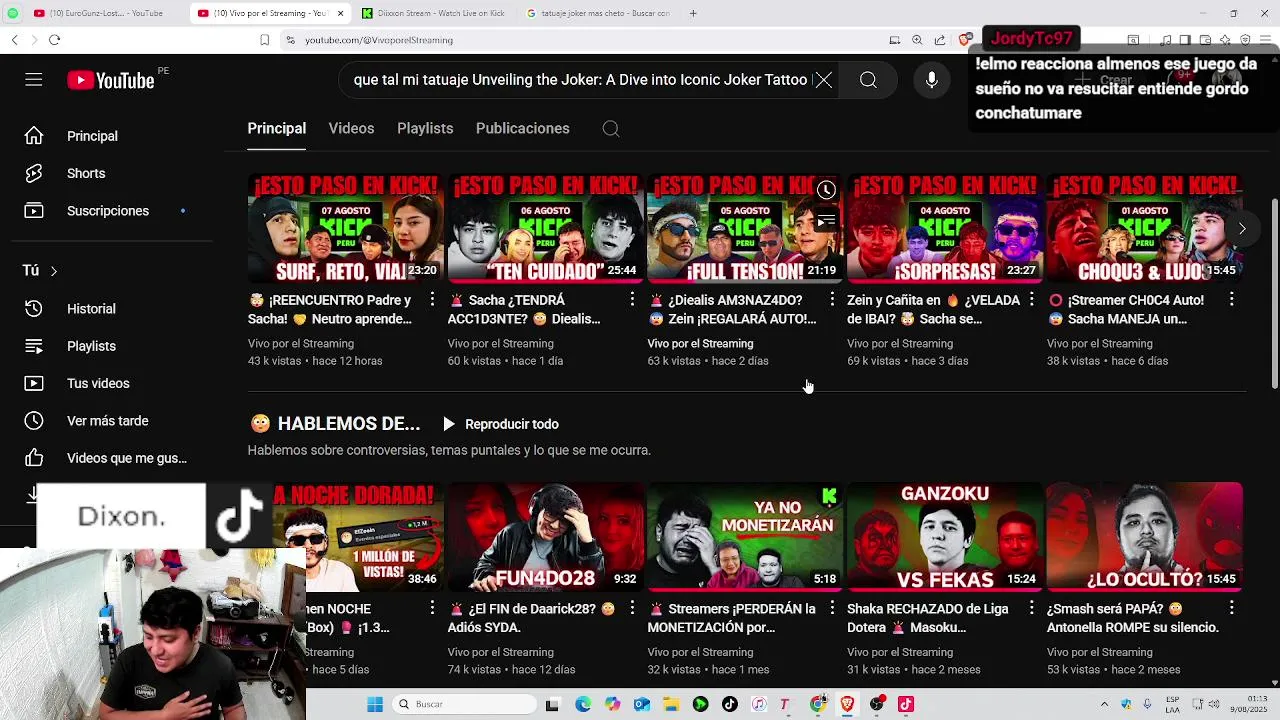Show hidden tray icons chevron in taskbar

pos(1104,704)
